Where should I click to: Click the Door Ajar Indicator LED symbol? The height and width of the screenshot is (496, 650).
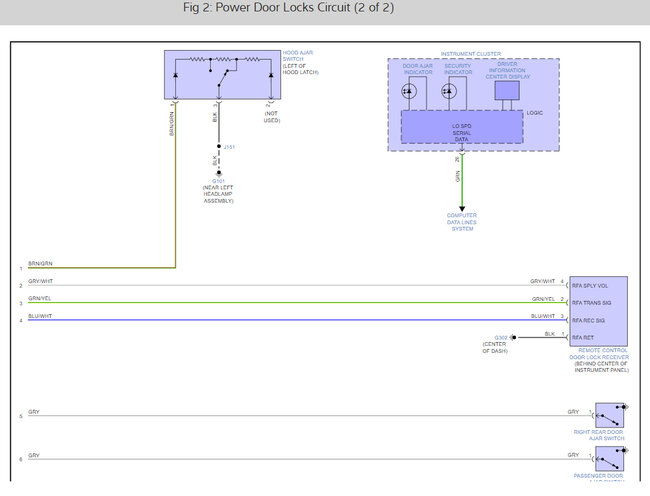(408, 91)
